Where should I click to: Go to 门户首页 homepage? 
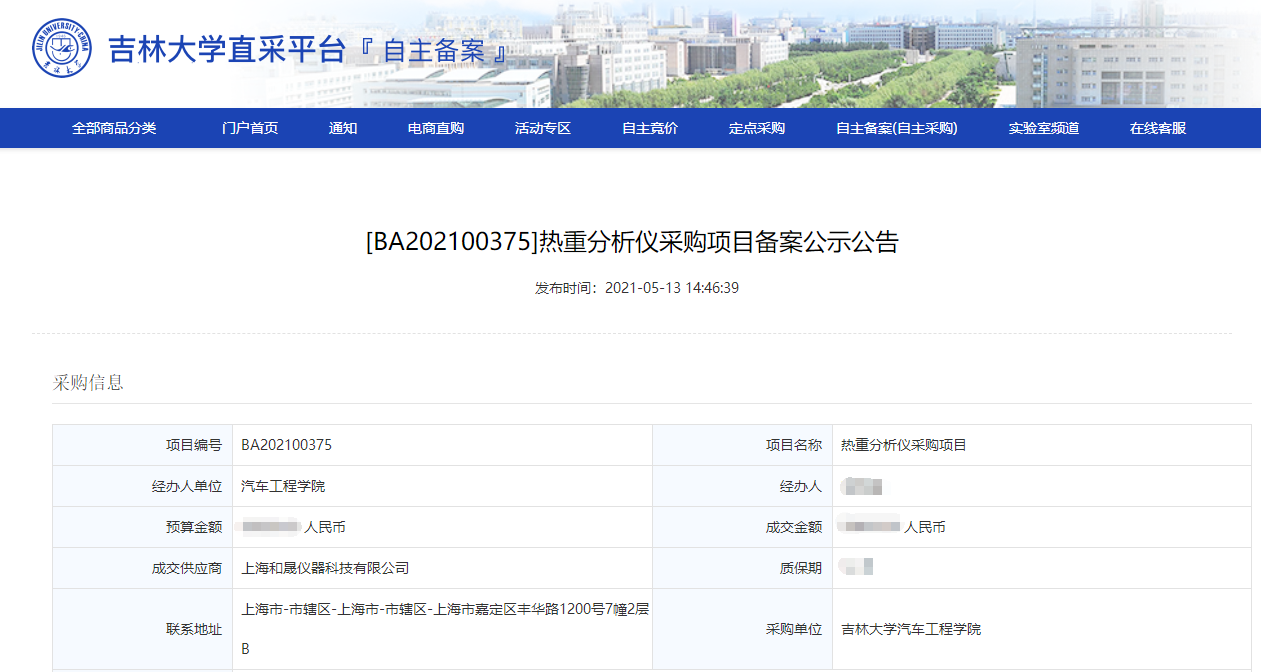click(x=248, y=127)
